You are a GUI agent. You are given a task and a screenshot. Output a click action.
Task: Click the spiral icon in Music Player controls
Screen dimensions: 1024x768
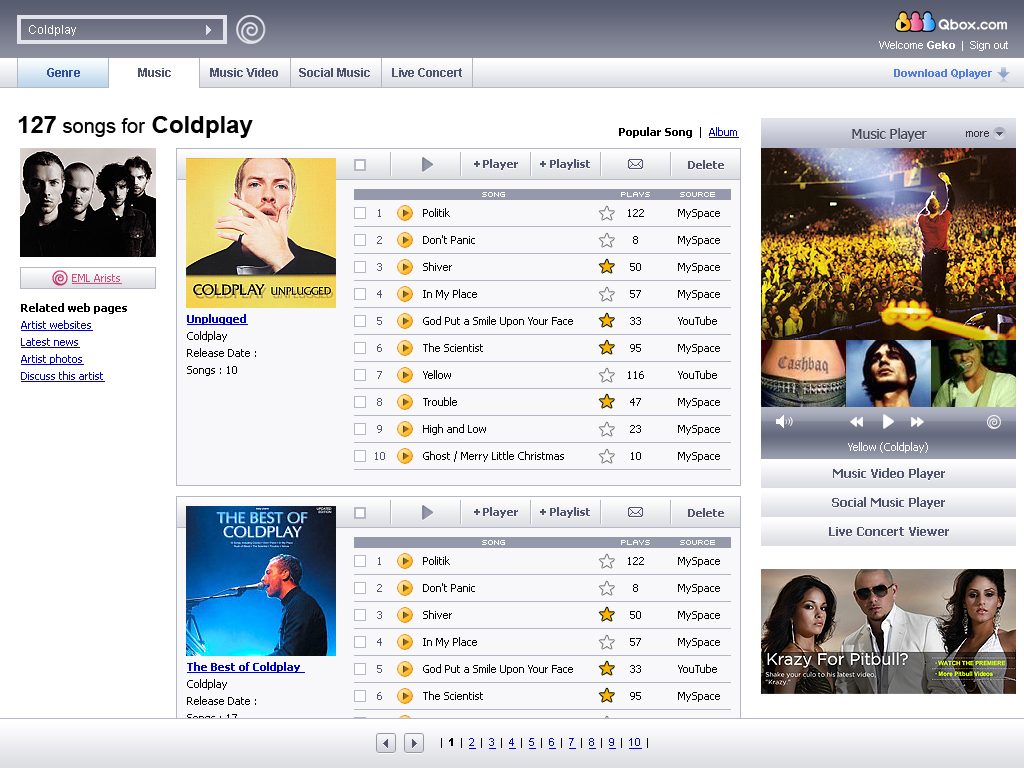point(994,422)
